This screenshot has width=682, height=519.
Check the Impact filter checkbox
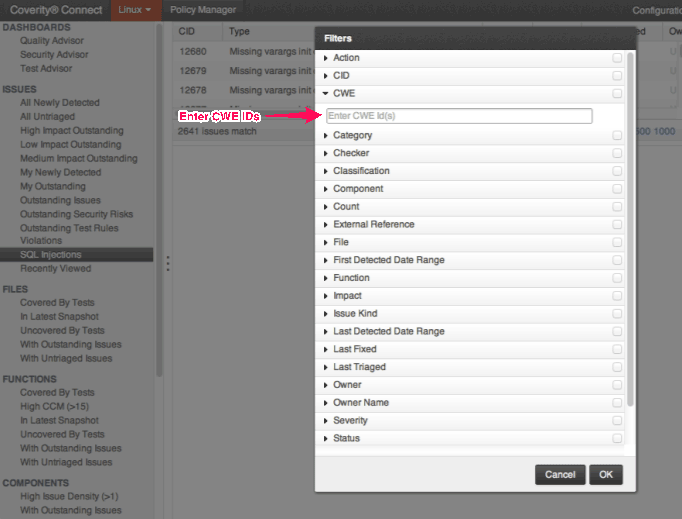coord(617,296)
